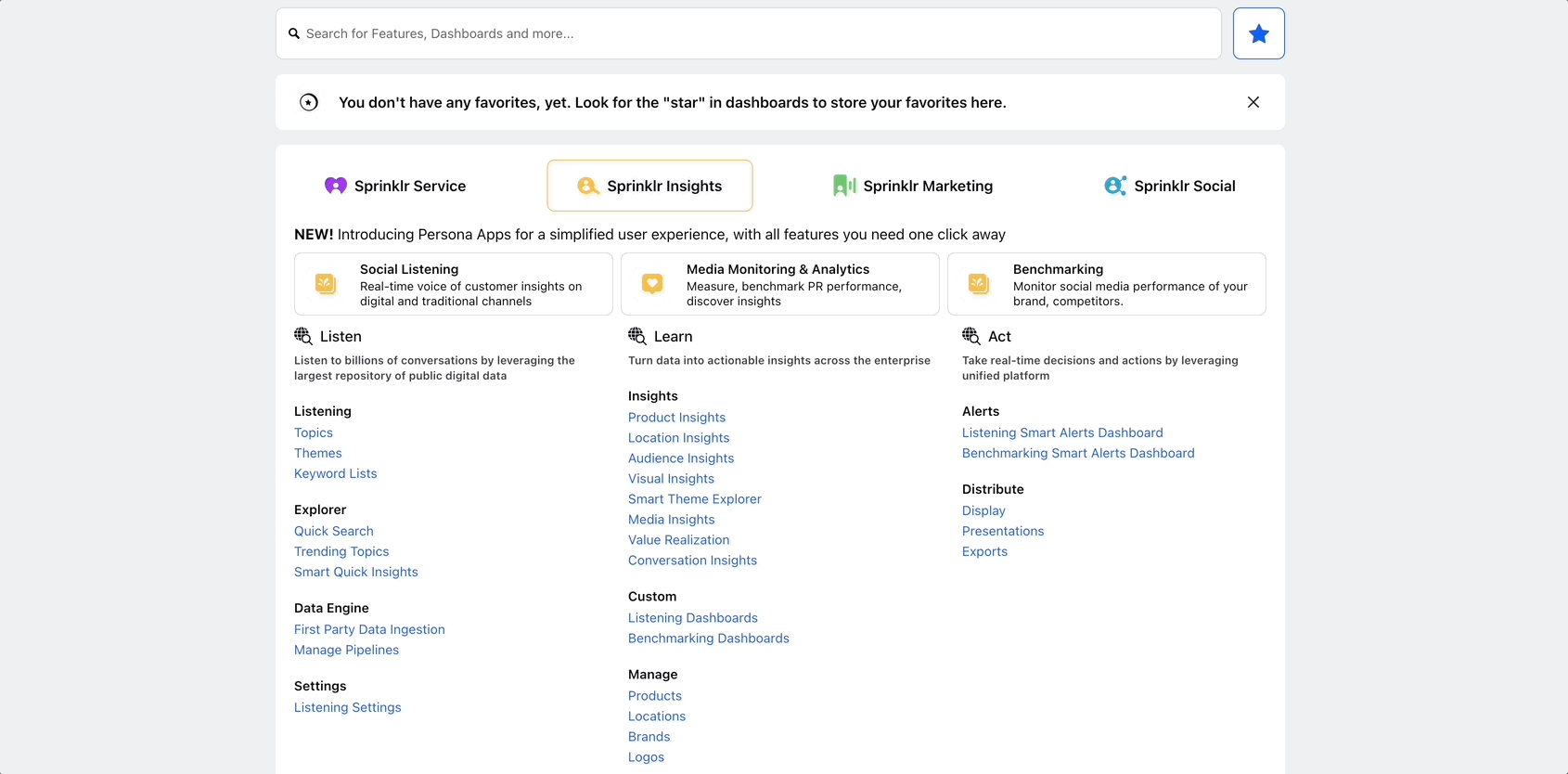Dismiss the favorites notice with X

click(1253, 102)
